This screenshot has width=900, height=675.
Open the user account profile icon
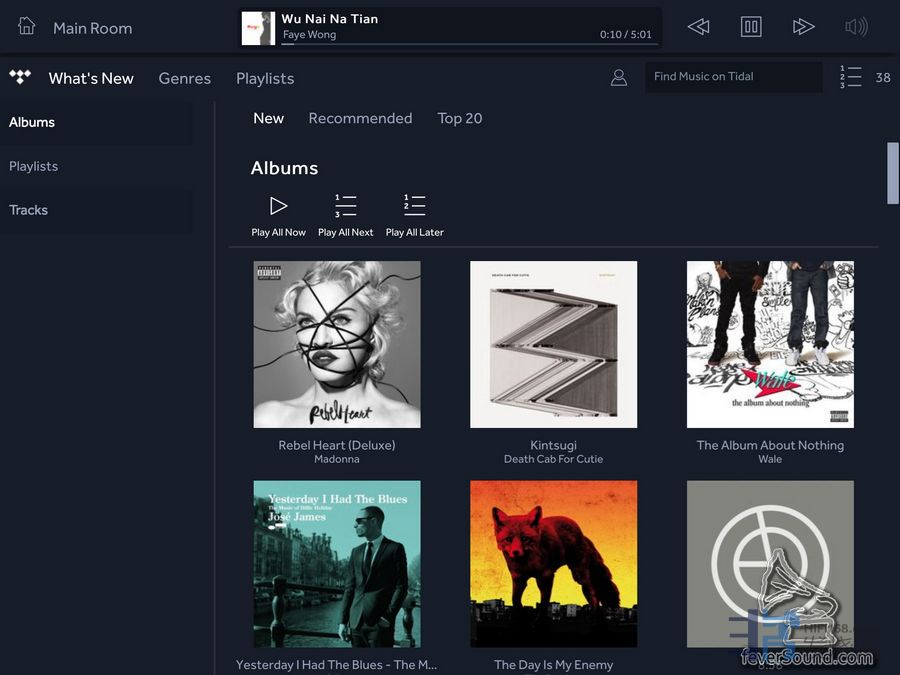[x=619, y=77]
